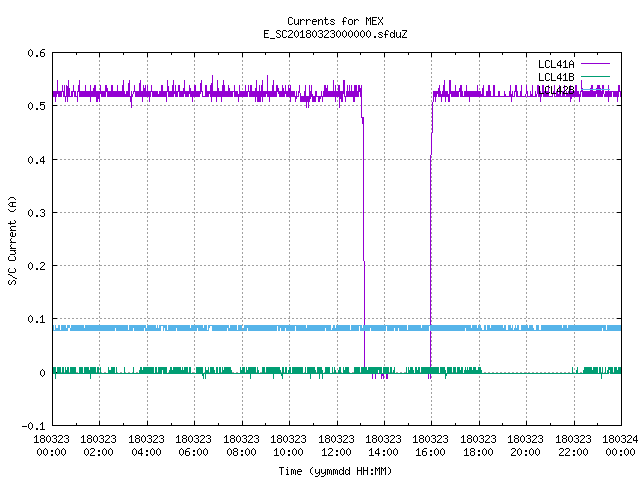Click the falling purple LCL41A edge after 13:00
Screen dimensions: 640x480
point(363,229)
